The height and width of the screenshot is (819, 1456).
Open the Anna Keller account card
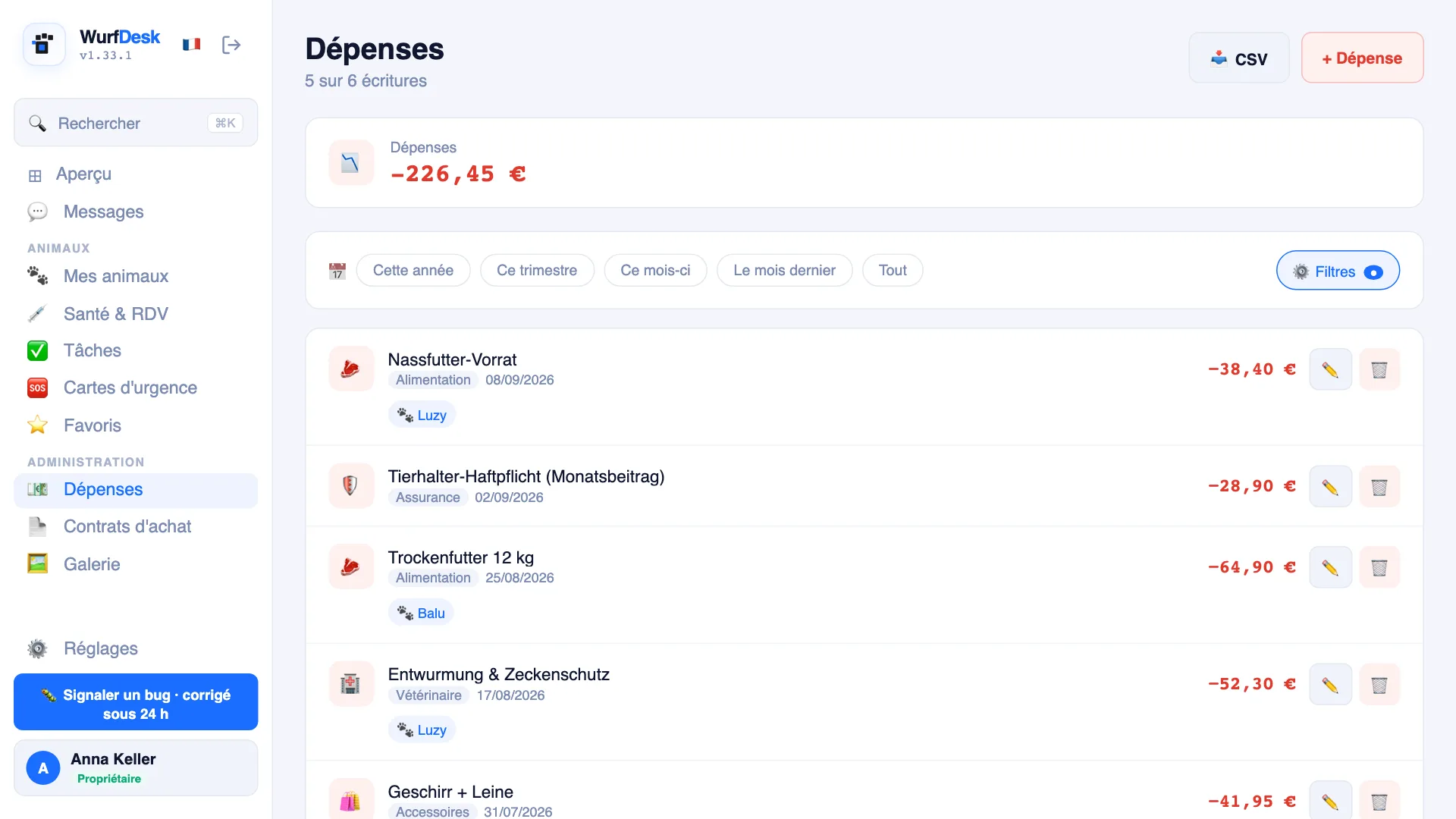[136, 768]
